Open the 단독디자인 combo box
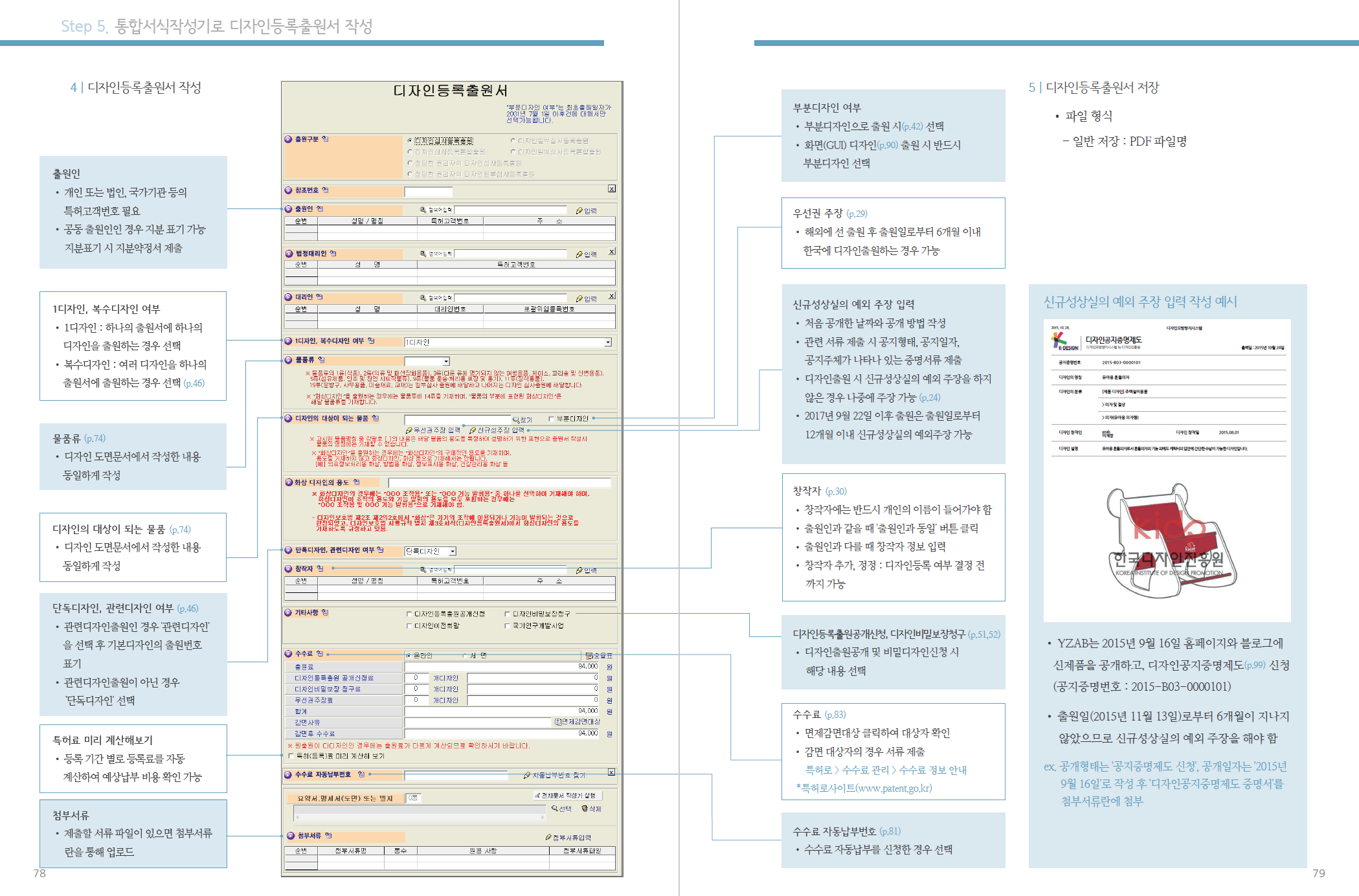 tap(453, 552)
